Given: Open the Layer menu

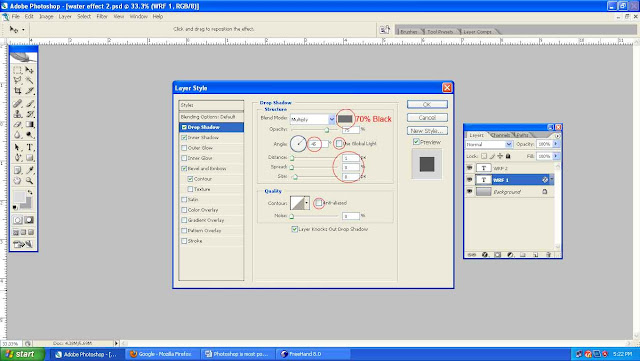Looking at the screenshot, I should (65, 16).
